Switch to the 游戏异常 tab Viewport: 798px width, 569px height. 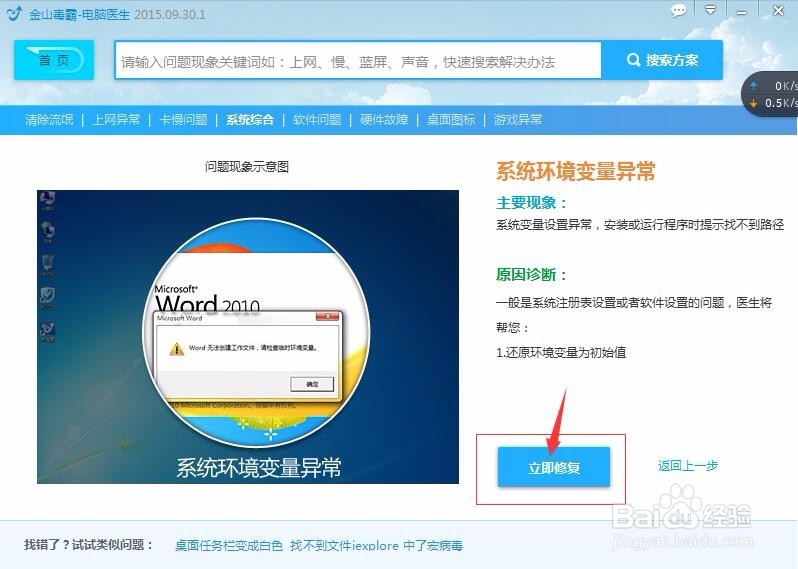click(518, 120)
